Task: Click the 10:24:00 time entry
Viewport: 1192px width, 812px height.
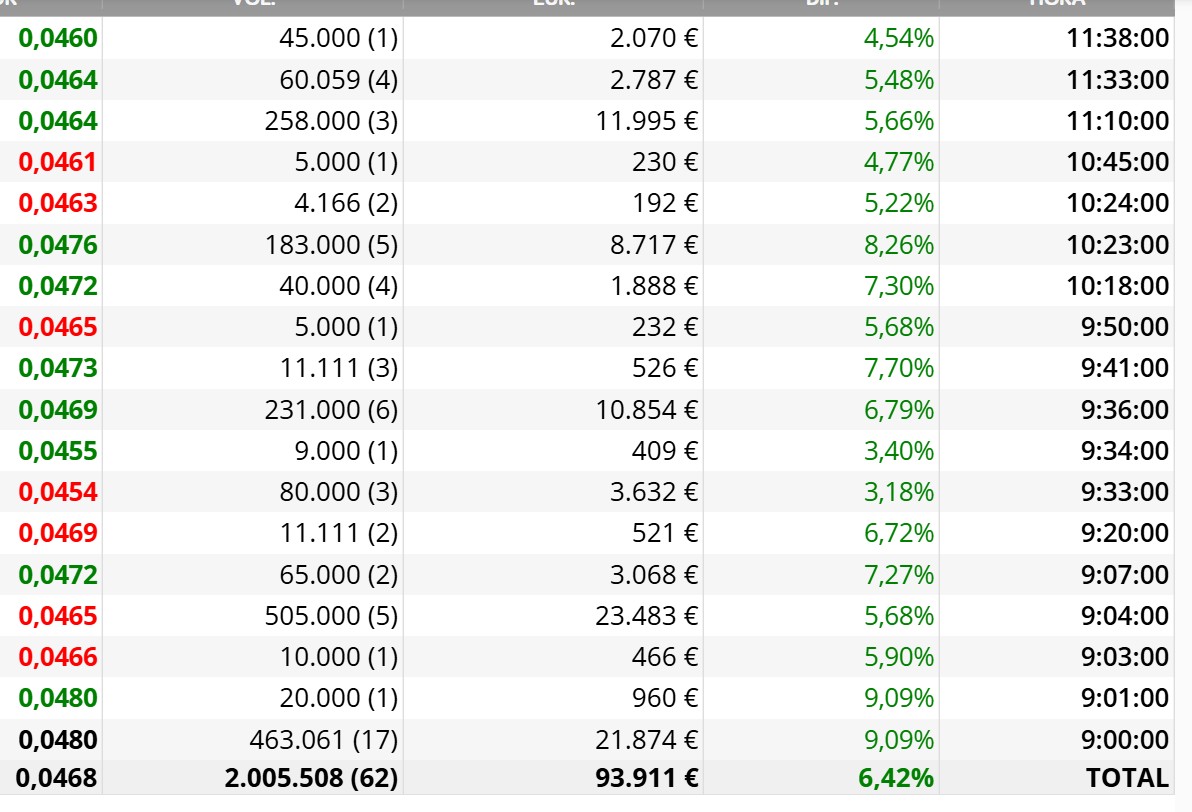Action: tap(1118, 203)
